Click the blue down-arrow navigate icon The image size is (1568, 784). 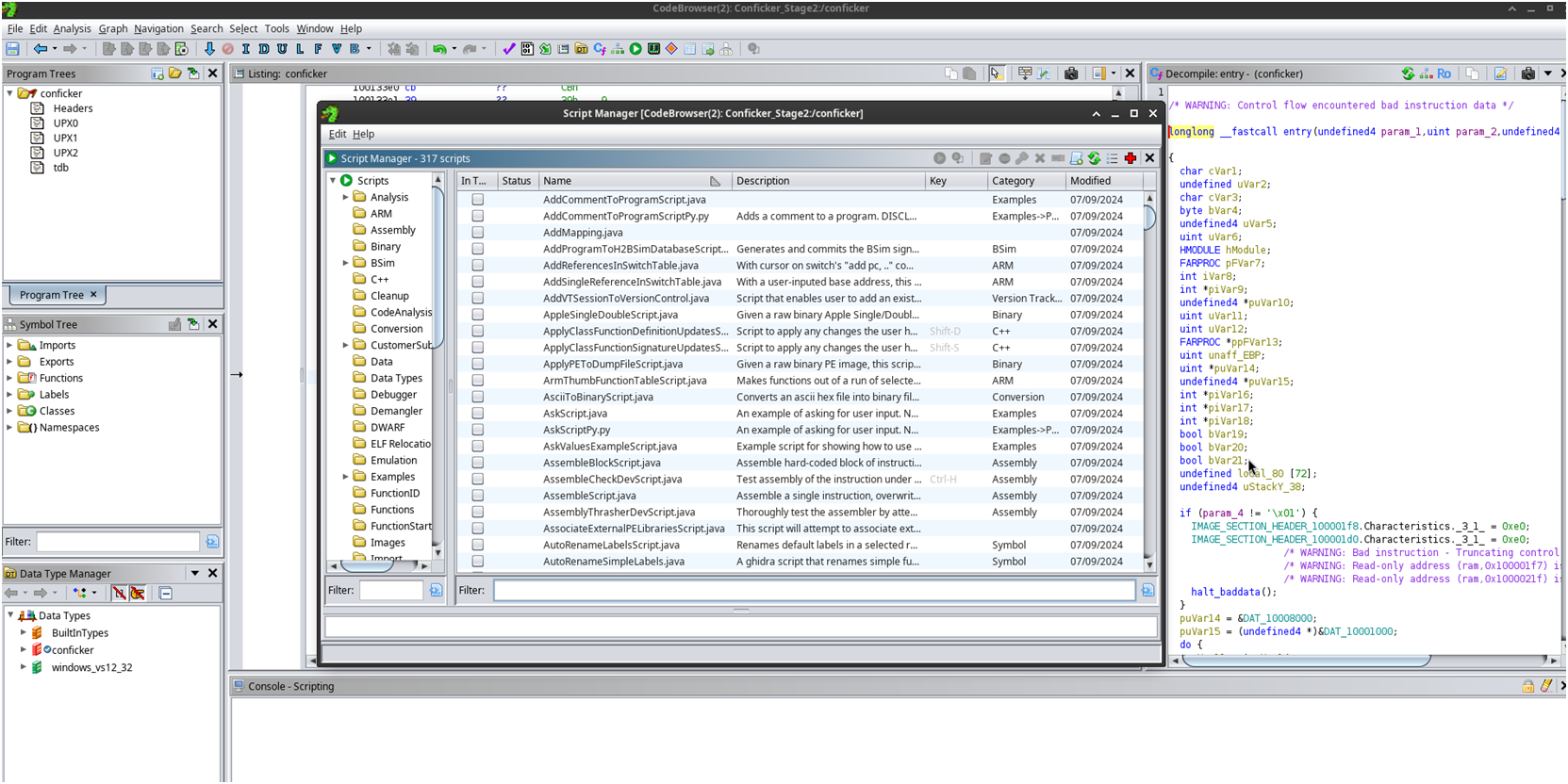(x=209, y=49)
